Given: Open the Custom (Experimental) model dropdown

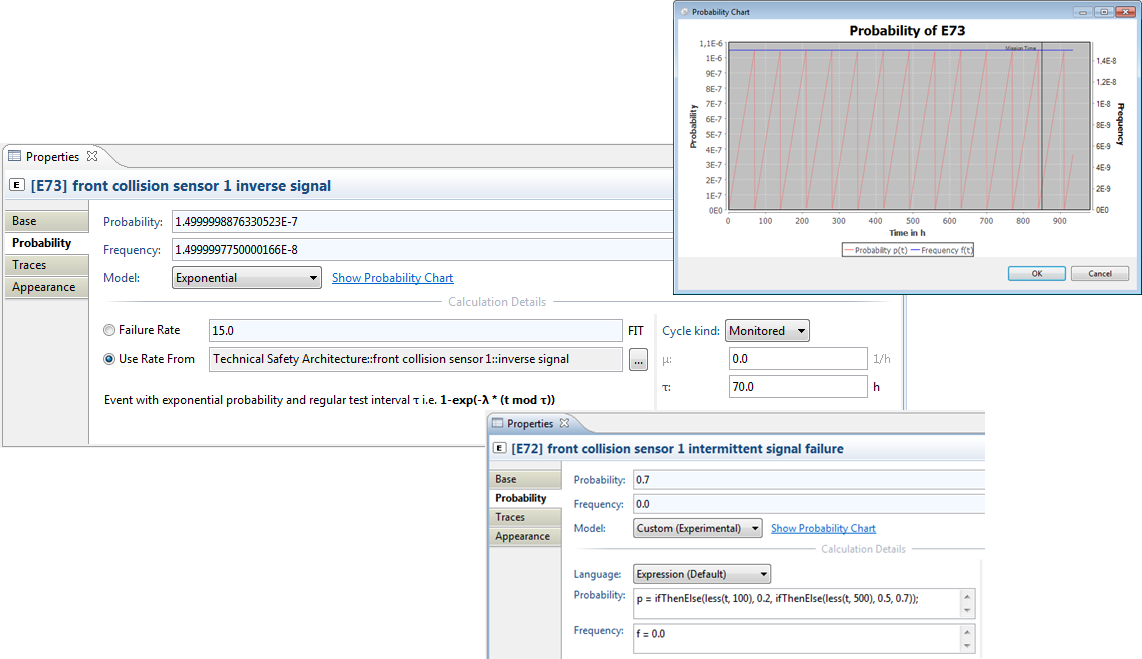Looking at the screenshot, I should [698, 528].
